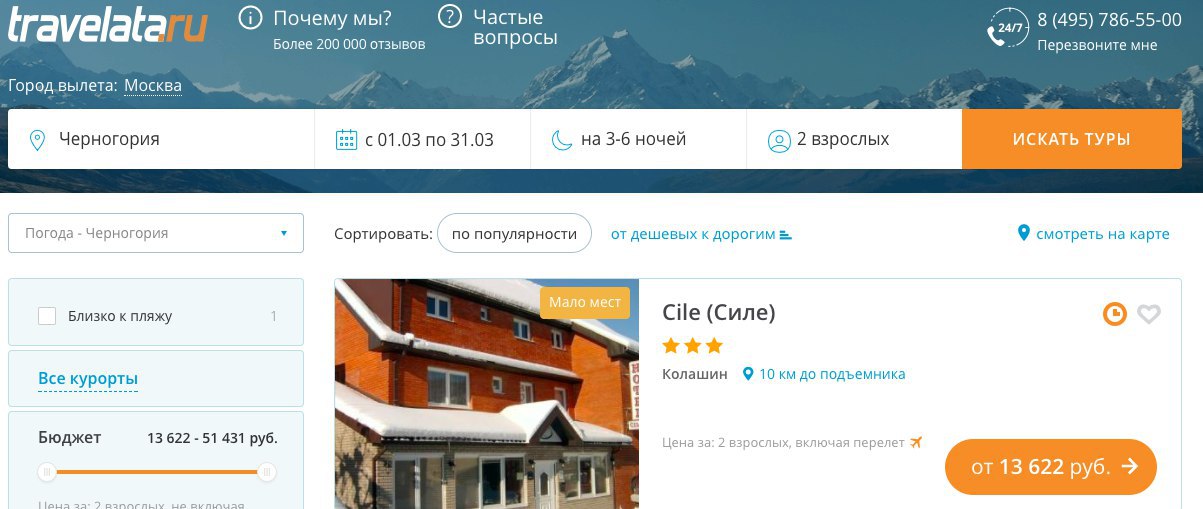Open the от 13 622 руб. price button

coord(1051,467)
